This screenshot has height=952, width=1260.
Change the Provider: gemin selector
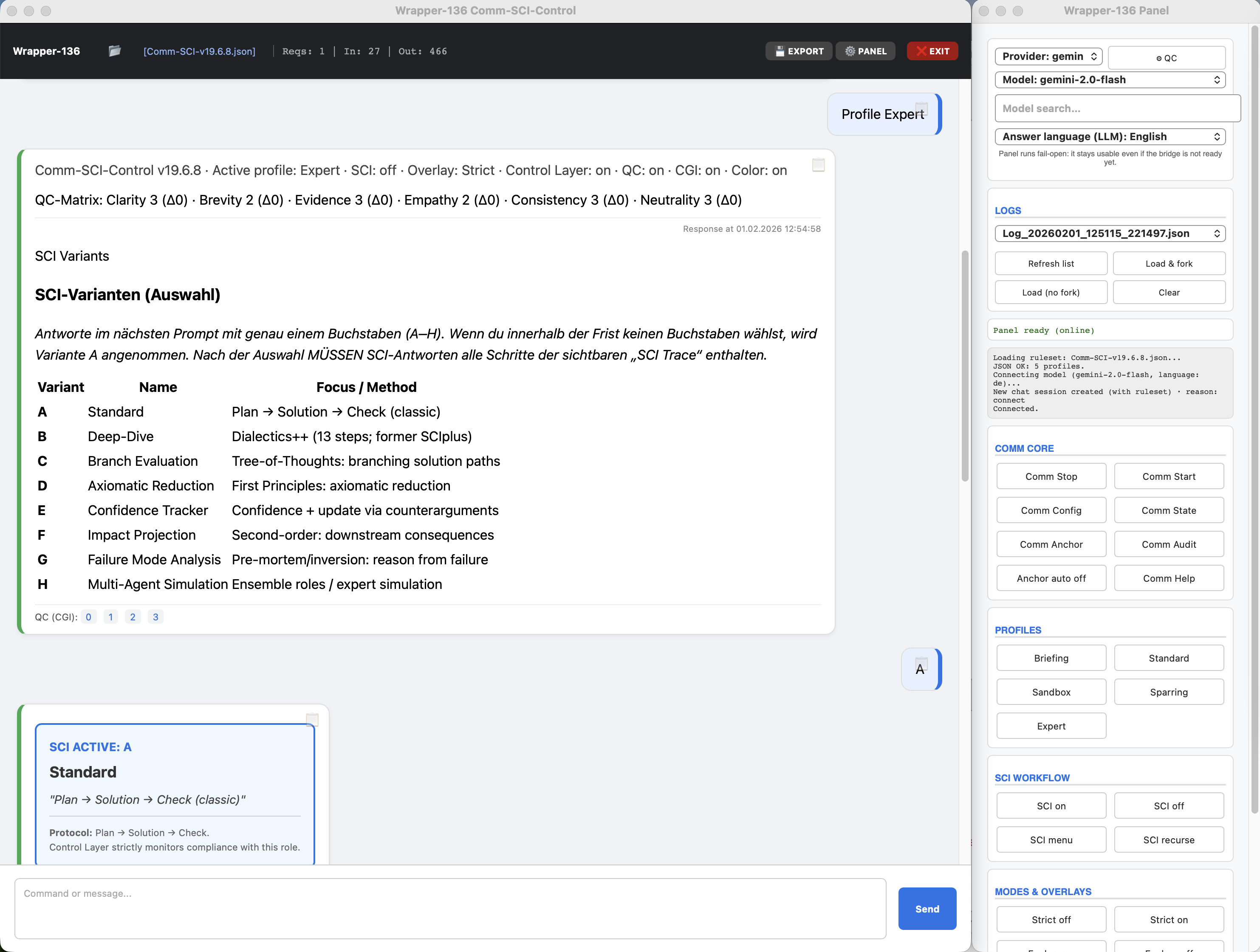tap(1048, 56)
